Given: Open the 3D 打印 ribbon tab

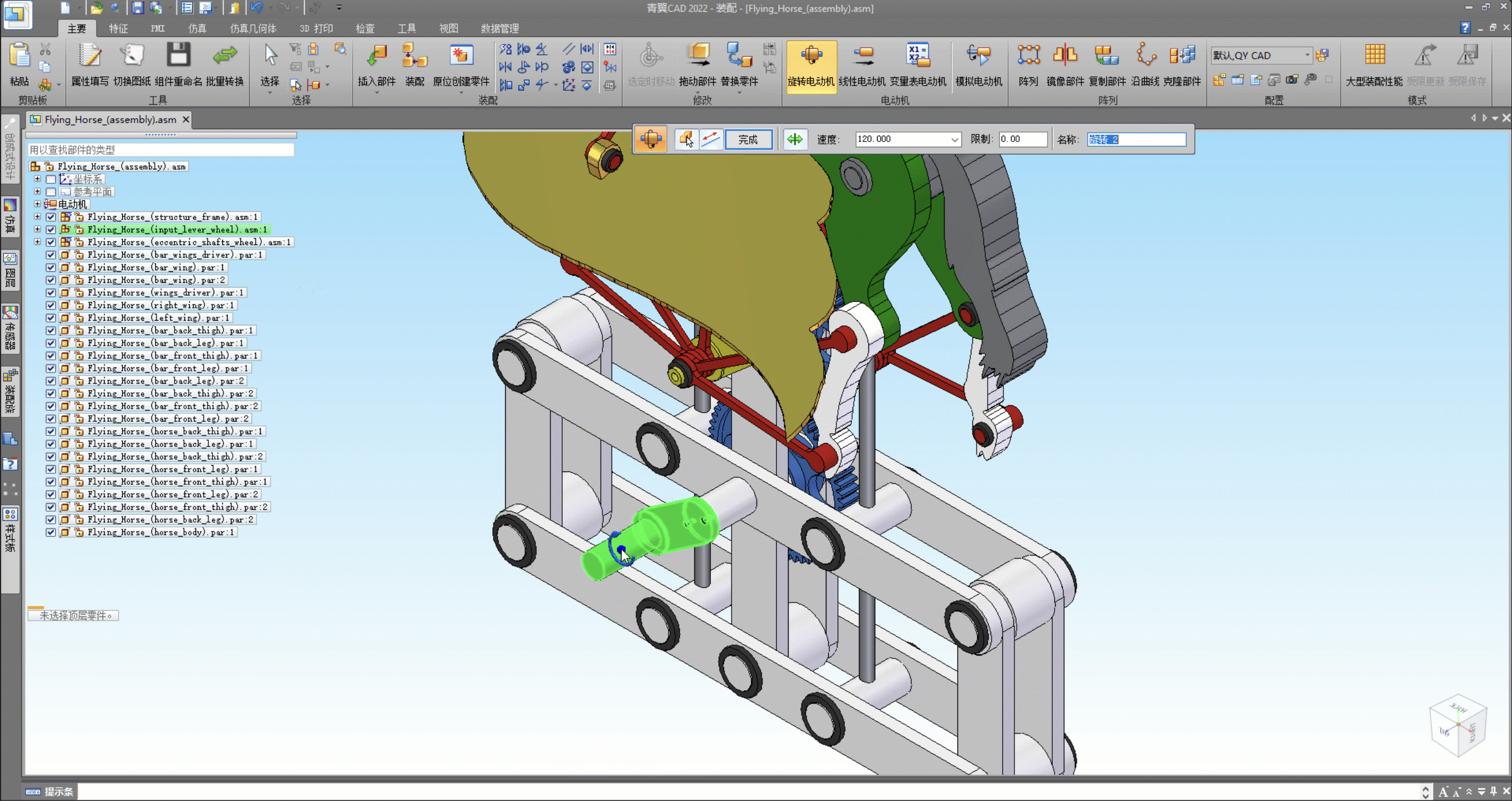Looking at the screenshot, I should [316, 28].
